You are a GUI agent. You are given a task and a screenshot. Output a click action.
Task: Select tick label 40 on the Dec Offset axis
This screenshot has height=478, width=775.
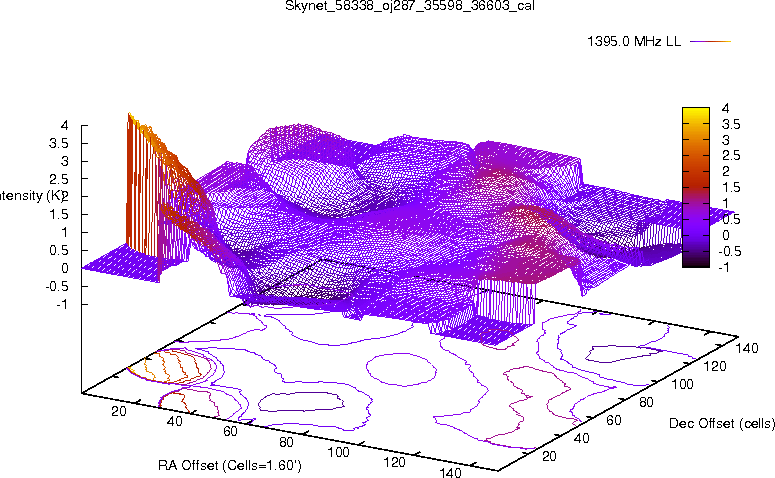pyautogui.click(x=581, y=438)
